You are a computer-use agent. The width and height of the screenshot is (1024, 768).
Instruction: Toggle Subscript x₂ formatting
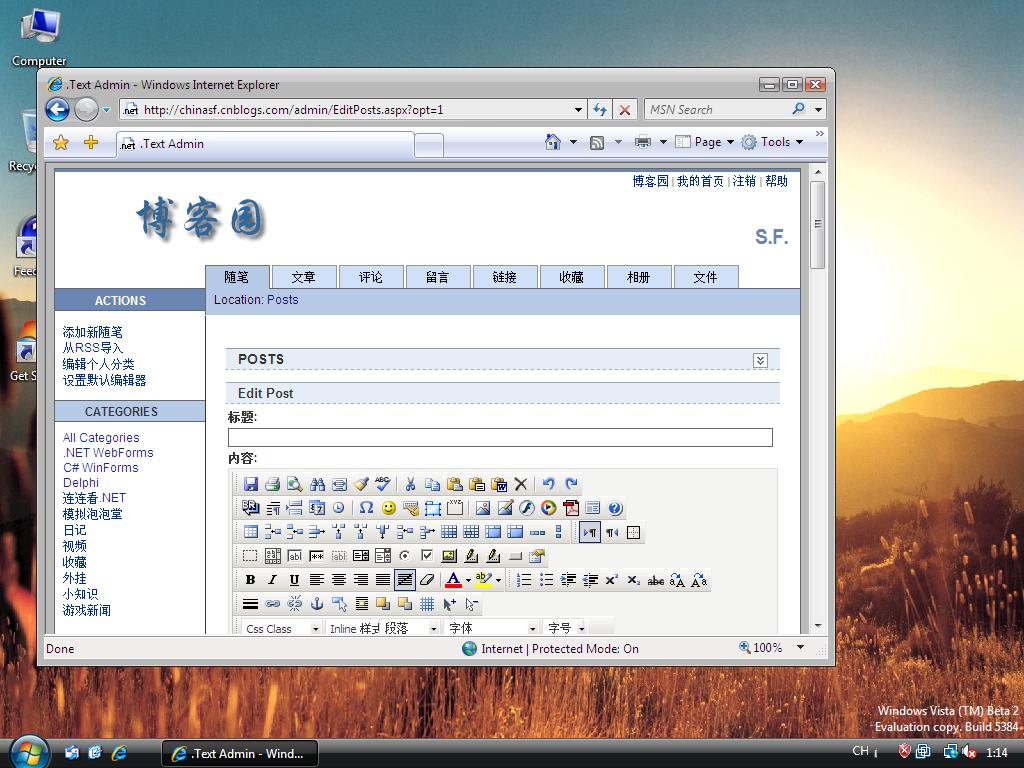click(x=633, y=580)
